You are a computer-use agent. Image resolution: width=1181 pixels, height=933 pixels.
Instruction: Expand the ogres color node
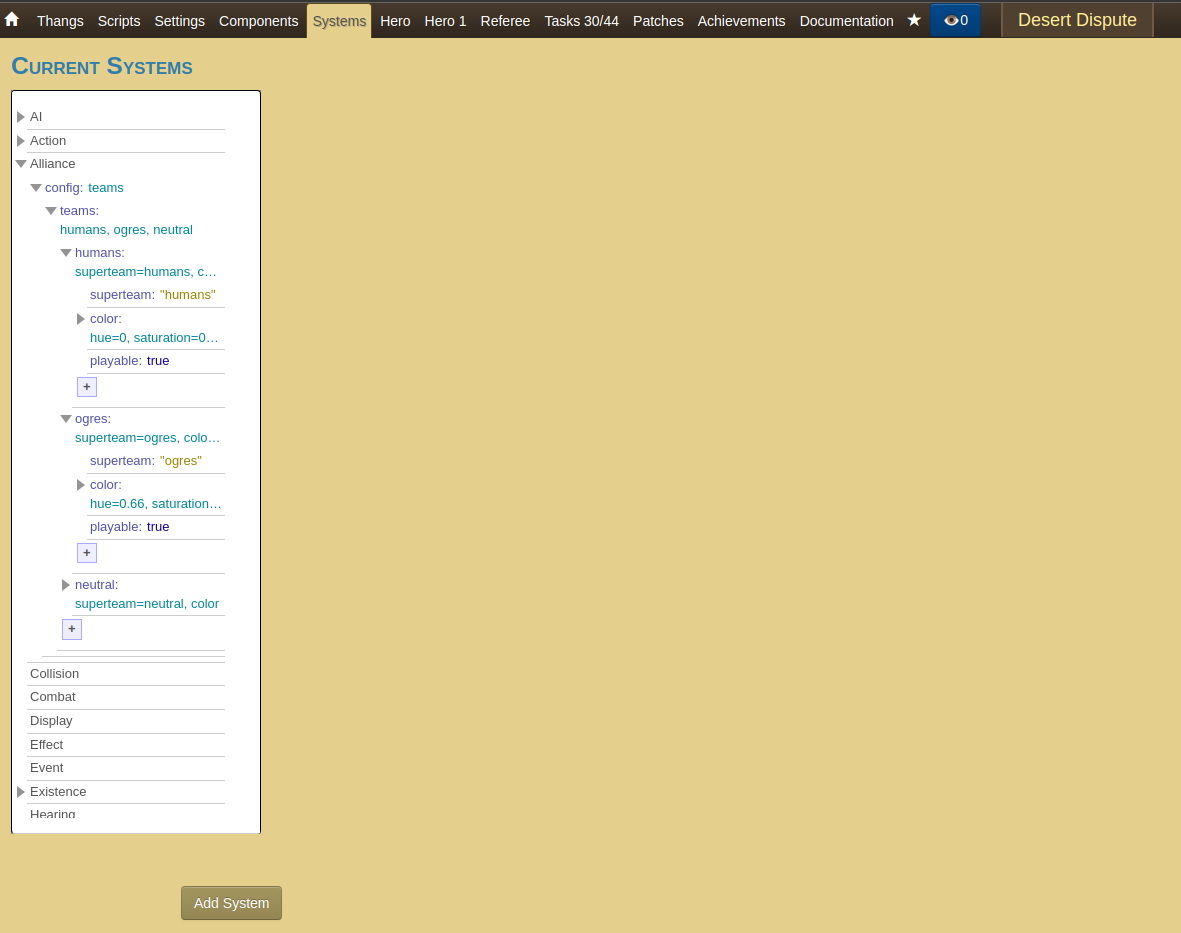81,485
